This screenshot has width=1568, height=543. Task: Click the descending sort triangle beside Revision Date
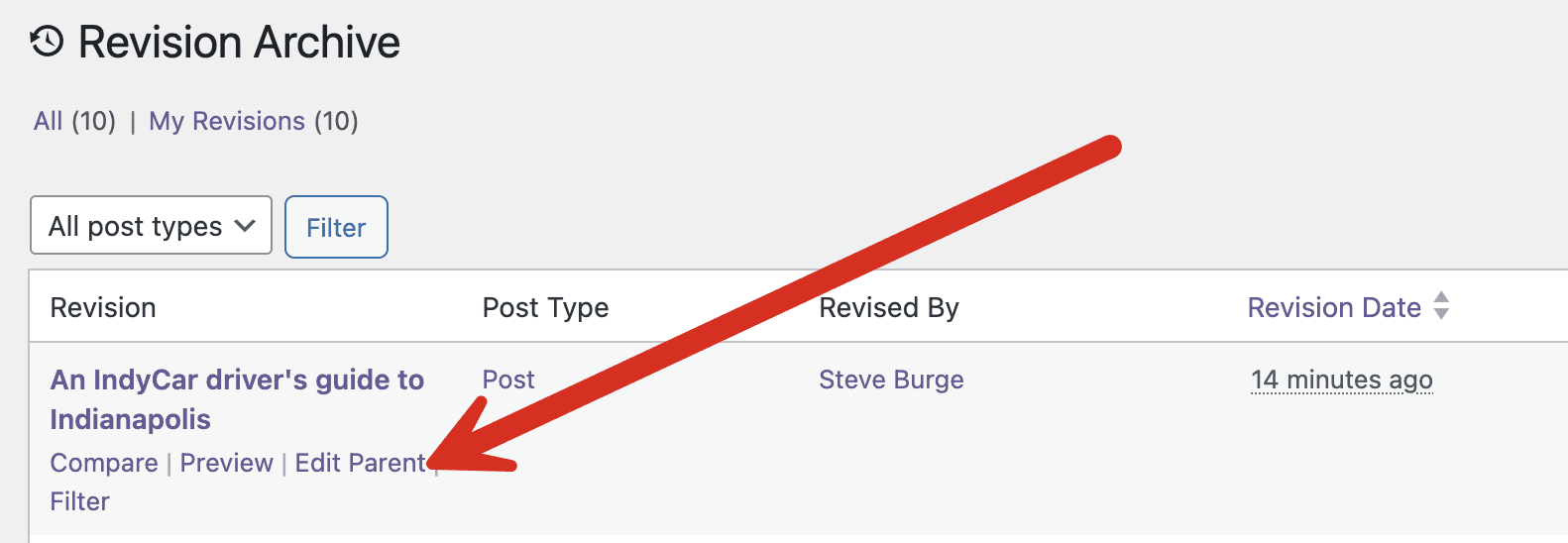(1441, 314)
